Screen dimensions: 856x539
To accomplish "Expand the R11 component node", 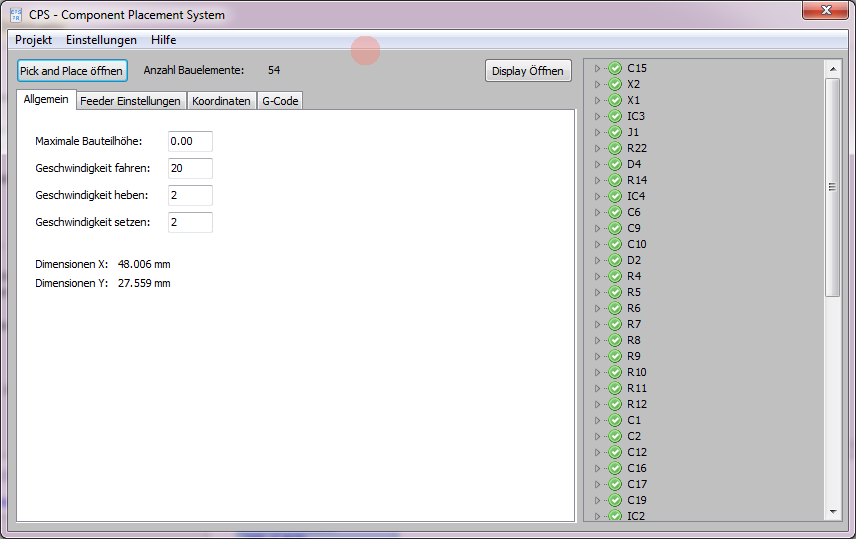I will tap(597, 388).
